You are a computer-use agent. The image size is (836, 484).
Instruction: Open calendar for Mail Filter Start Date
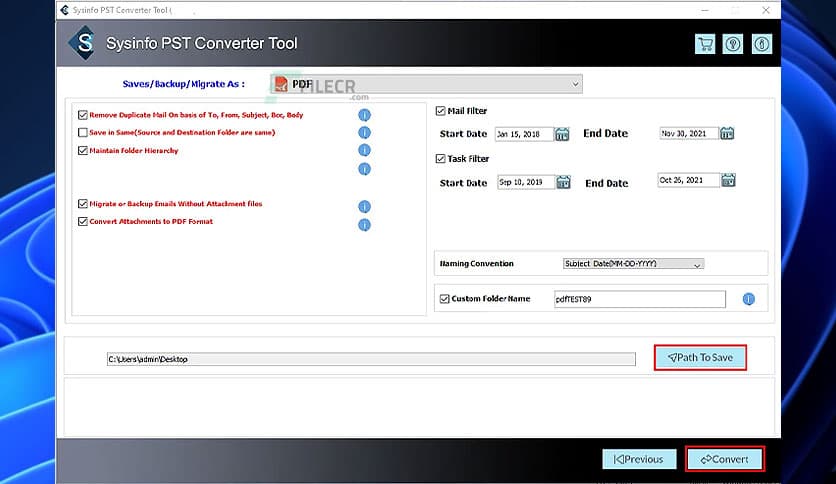pos(562,134)
